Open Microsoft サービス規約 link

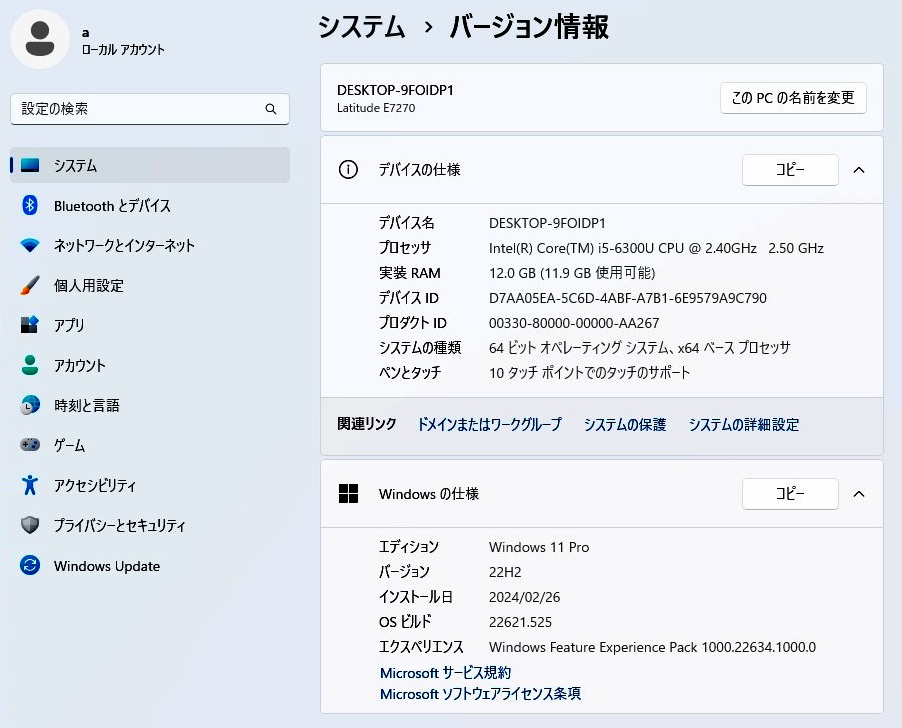(445, 672)
